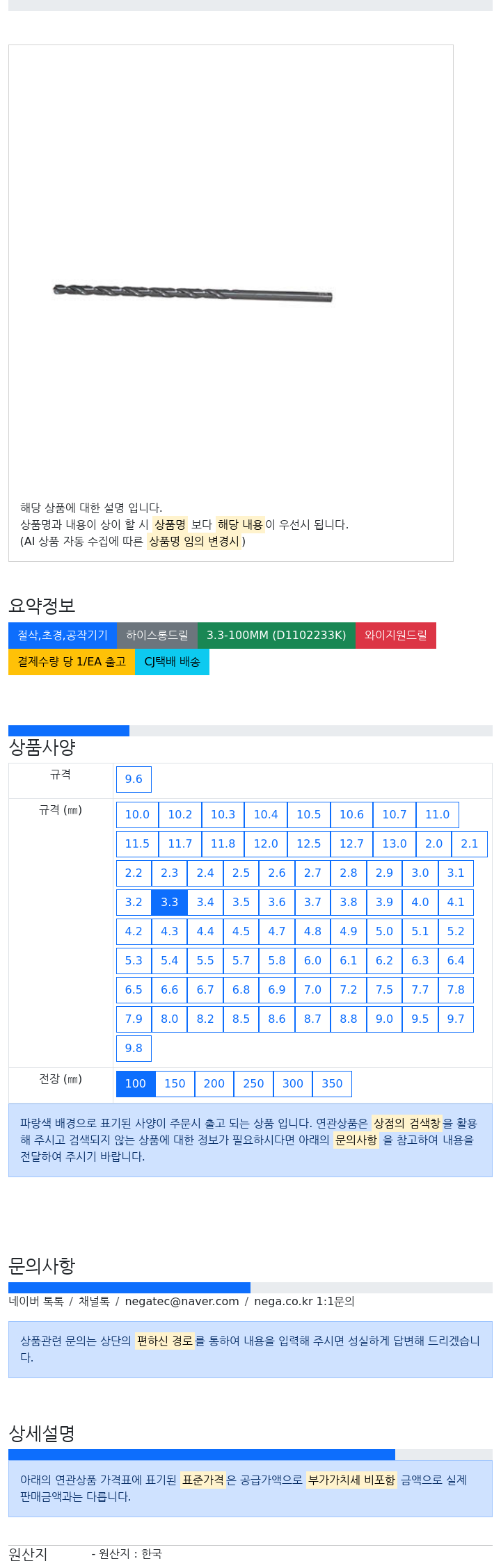This screenshot has width=501, height=1568.
Task: Pick the 10.0 size option
Action: (137, 814)
